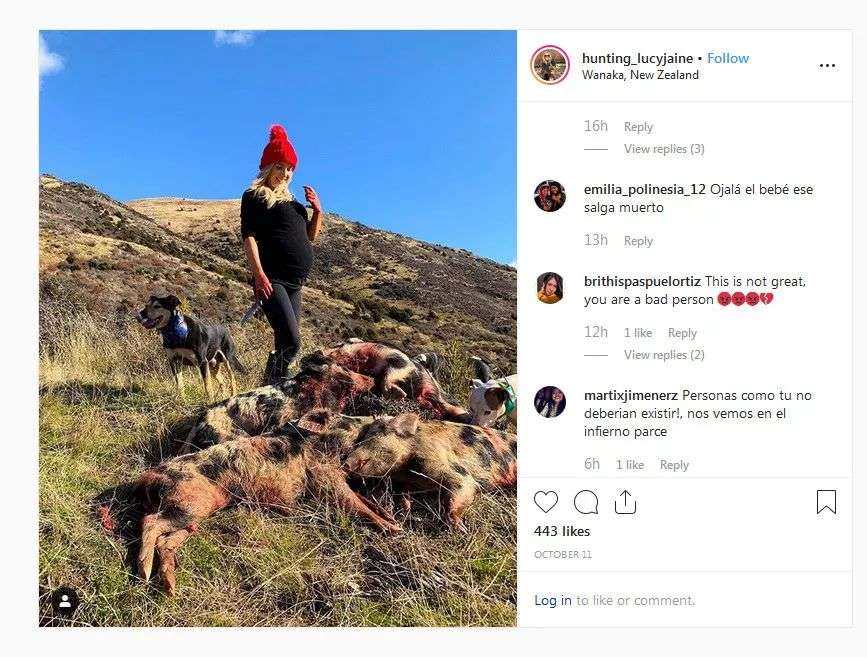This screenshot has width=867, height=657.
Task: Open Wanaka, New Zealand location link
Action: pos(640,75)
